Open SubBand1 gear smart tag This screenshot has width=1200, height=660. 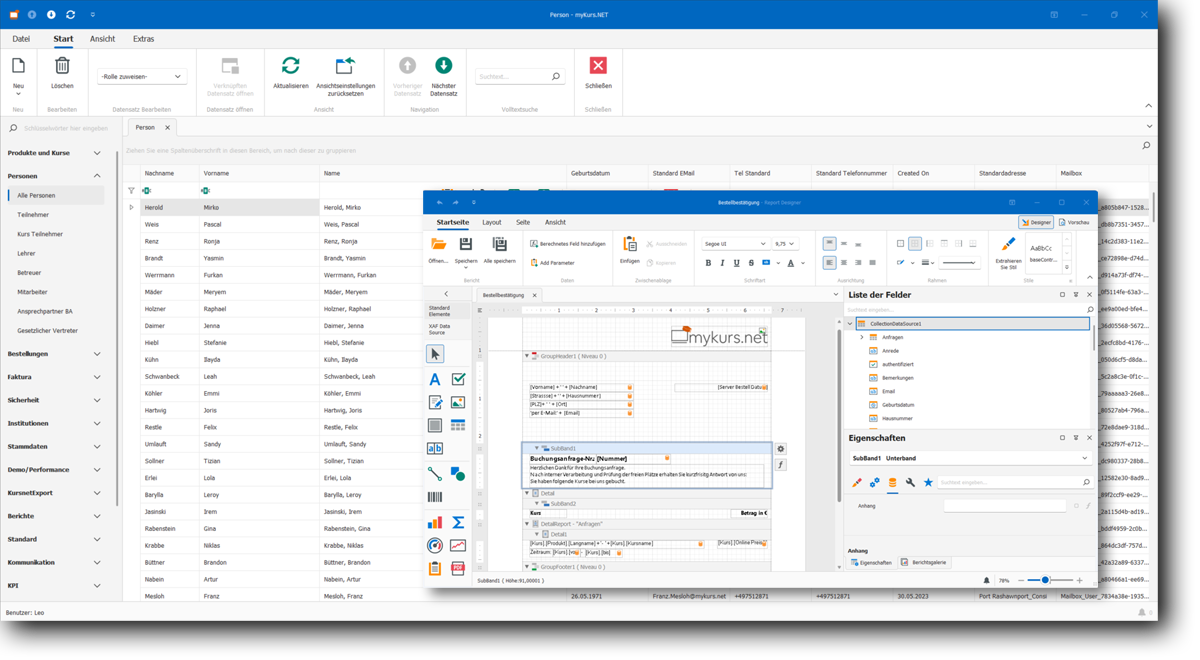pyautogui.click(x=781, y=450)
